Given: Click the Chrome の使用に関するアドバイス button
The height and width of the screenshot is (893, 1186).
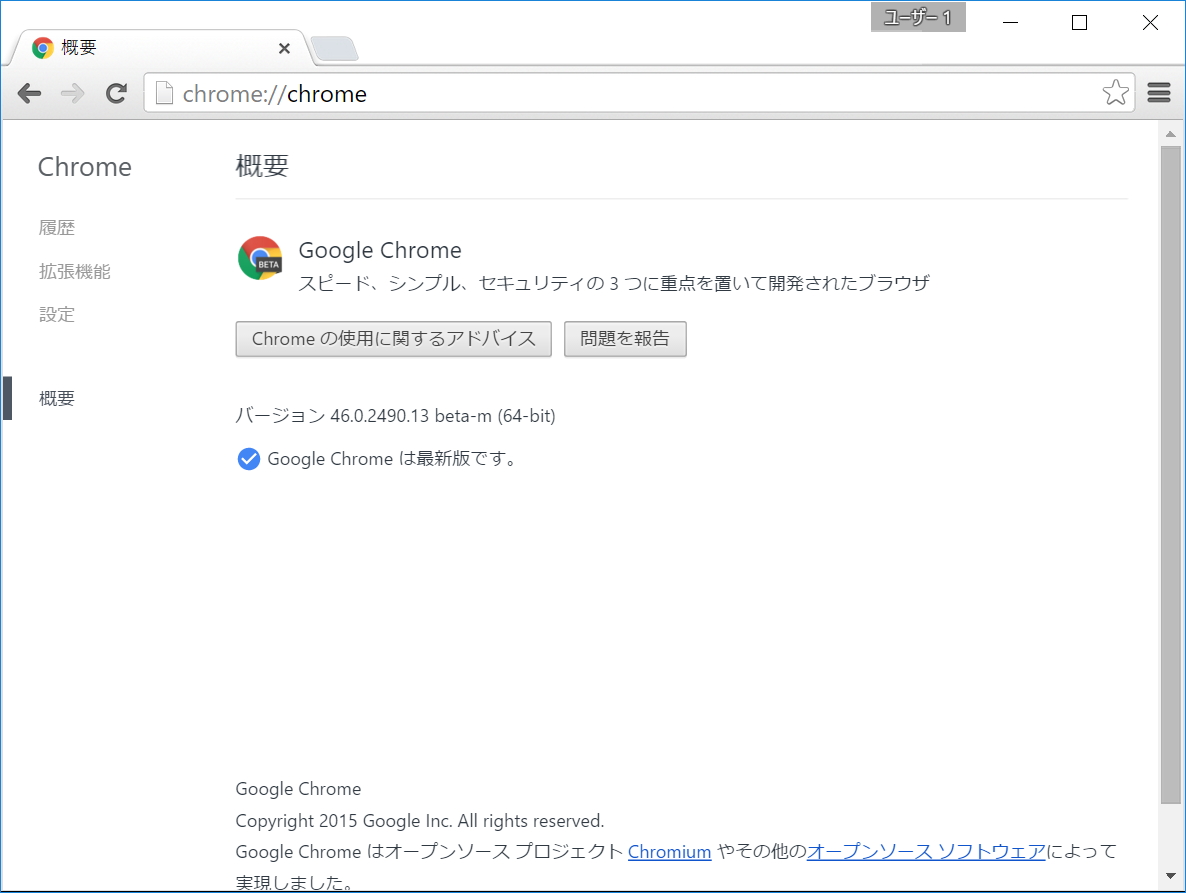Looking at the screenshot, I should (x=393, y=338).
